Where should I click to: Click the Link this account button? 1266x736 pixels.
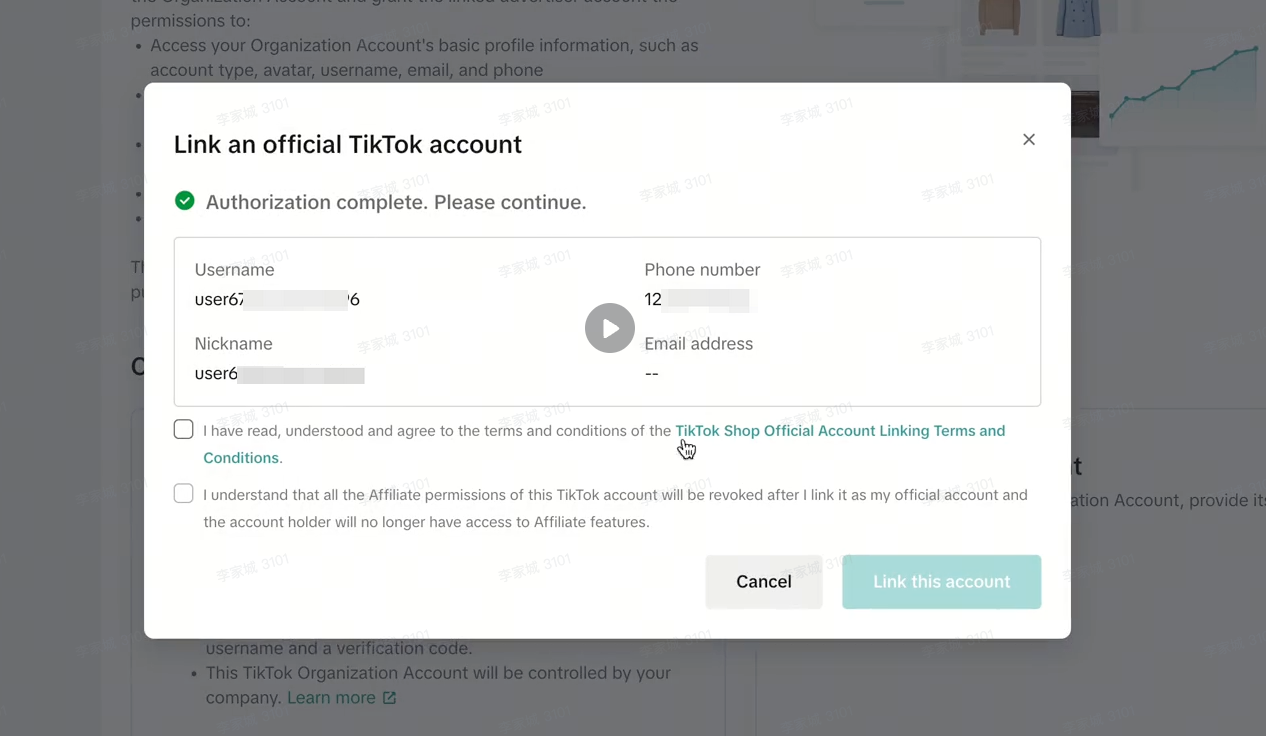click(x=941, y=582)
